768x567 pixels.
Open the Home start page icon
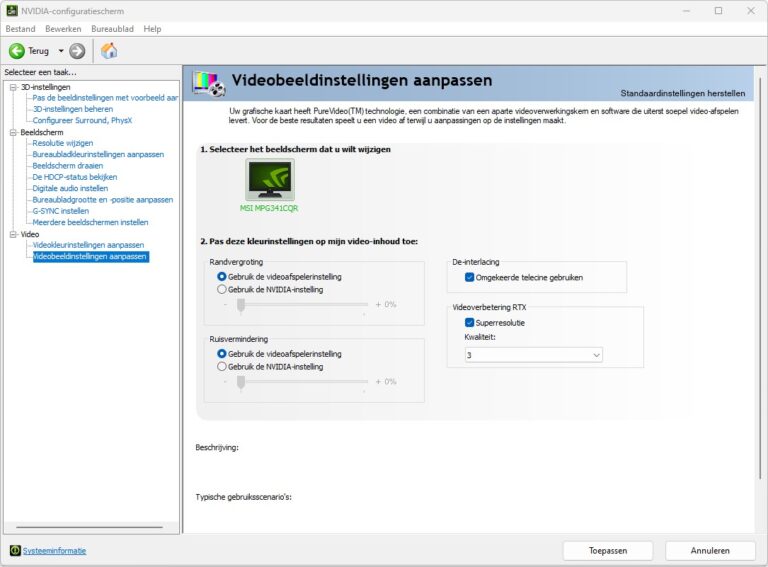[109, 51]
